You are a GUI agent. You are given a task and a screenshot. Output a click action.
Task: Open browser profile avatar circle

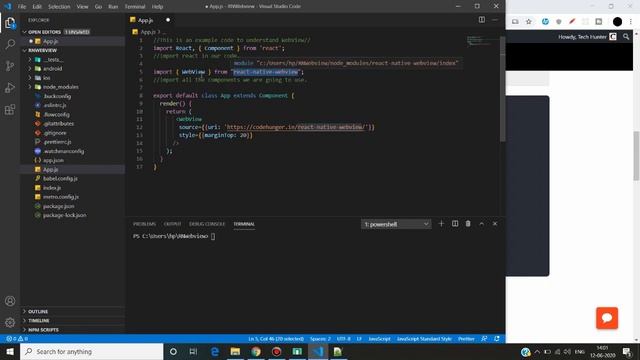[618, 21]
